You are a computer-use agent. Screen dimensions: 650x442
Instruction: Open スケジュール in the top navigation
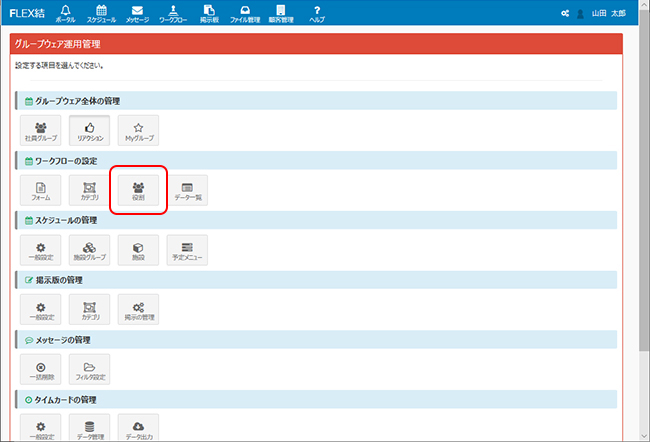[101, 13]
